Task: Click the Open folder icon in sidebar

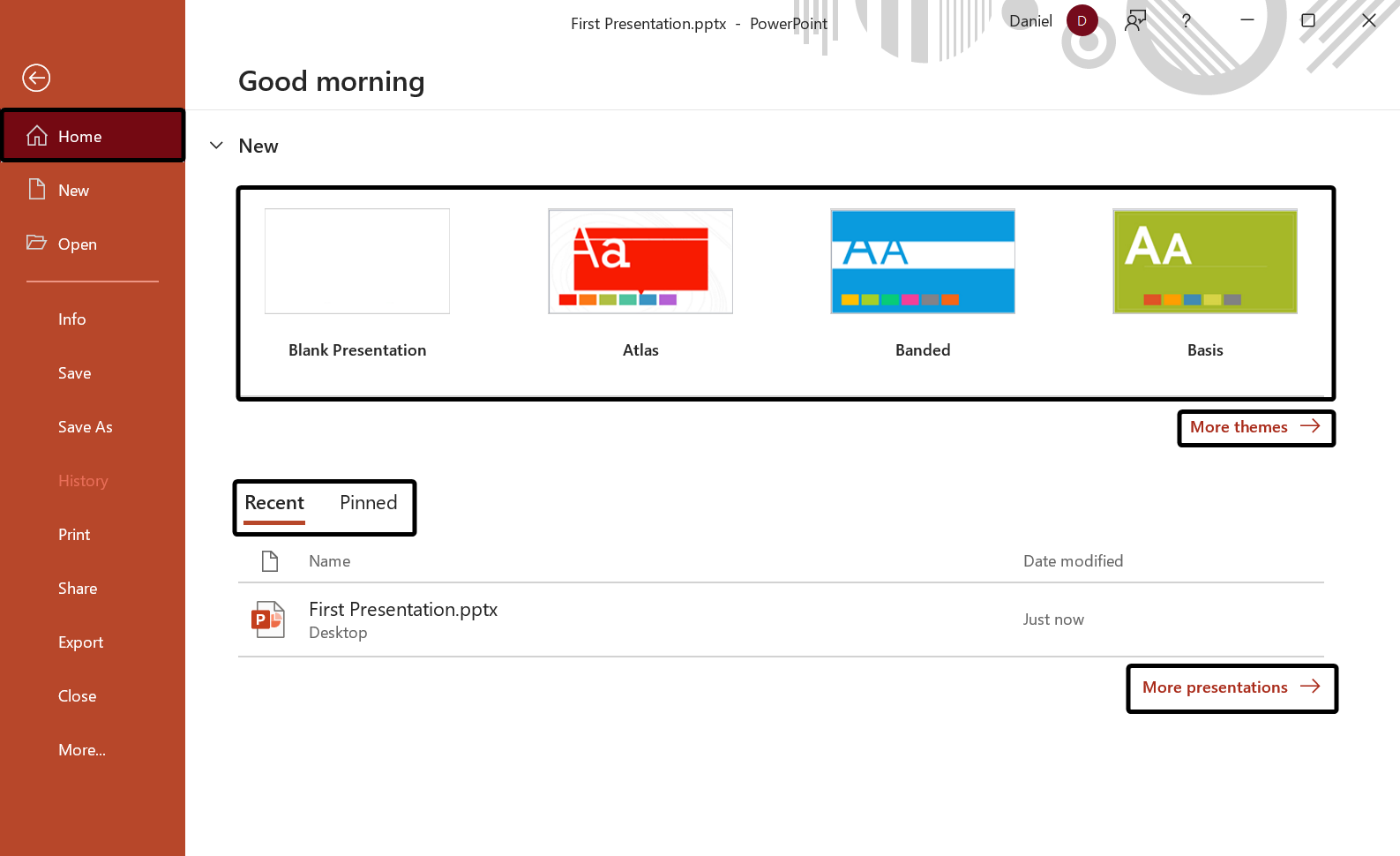Action: (37, 243)
